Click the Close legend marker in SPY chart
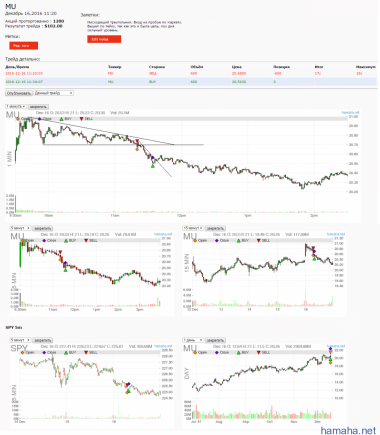The width and height of the screenshot is (380, 435). (44, 352)
